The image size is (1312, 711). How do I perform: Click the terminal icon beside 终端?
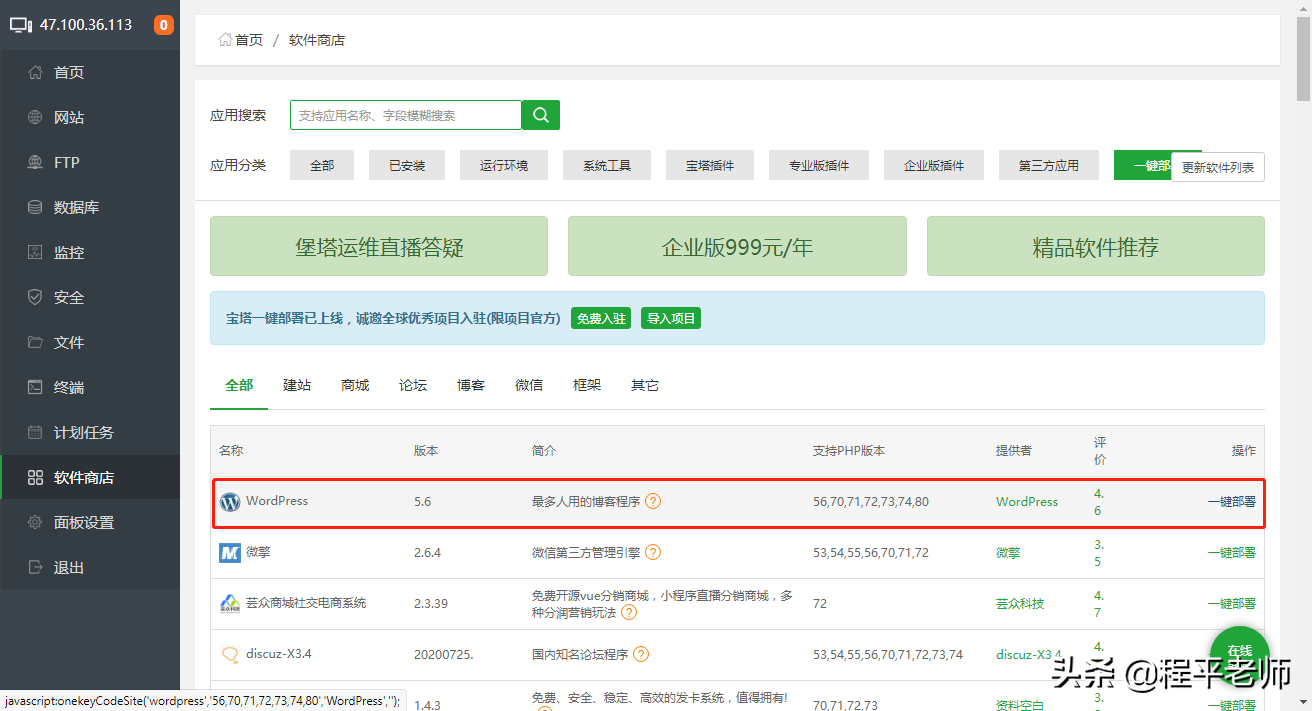pyautogui.click(x=35, y=387)
